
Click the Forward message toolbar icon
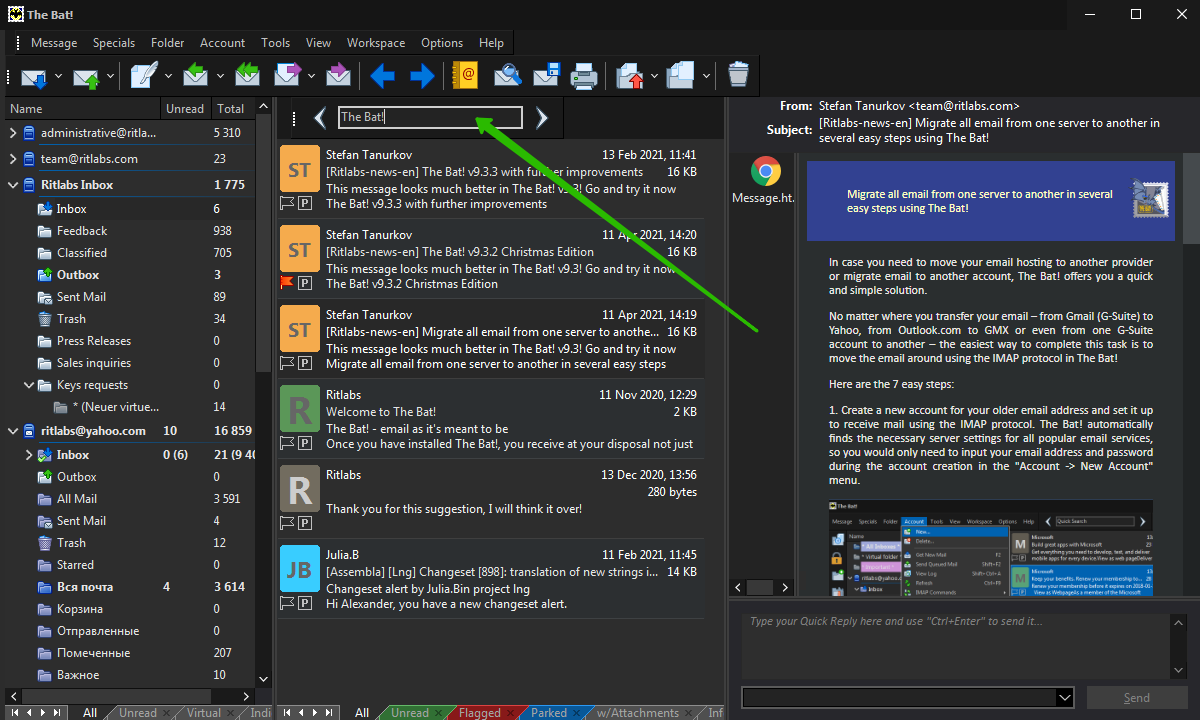click(288, 76)
